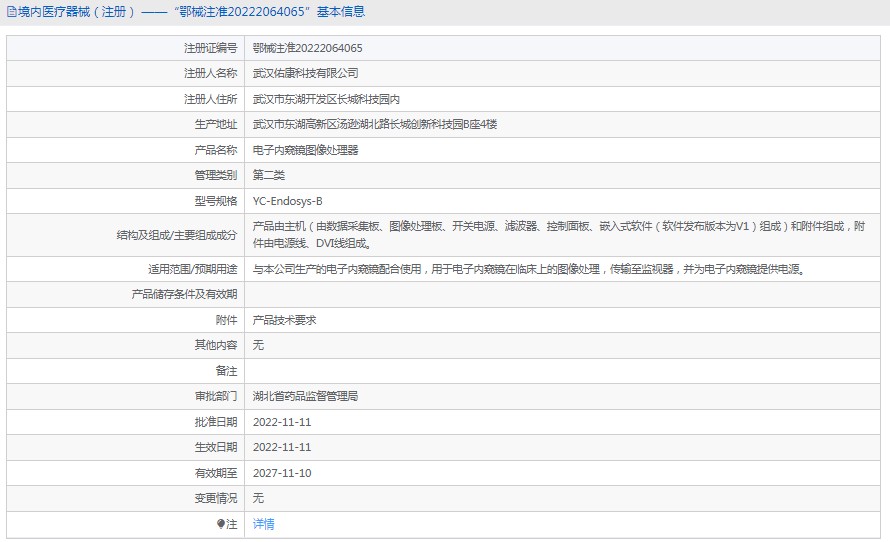890x542 pixels.
Task: Select the 生效日期 row's 2022-11-11 value
Action: tap(282, 447)
